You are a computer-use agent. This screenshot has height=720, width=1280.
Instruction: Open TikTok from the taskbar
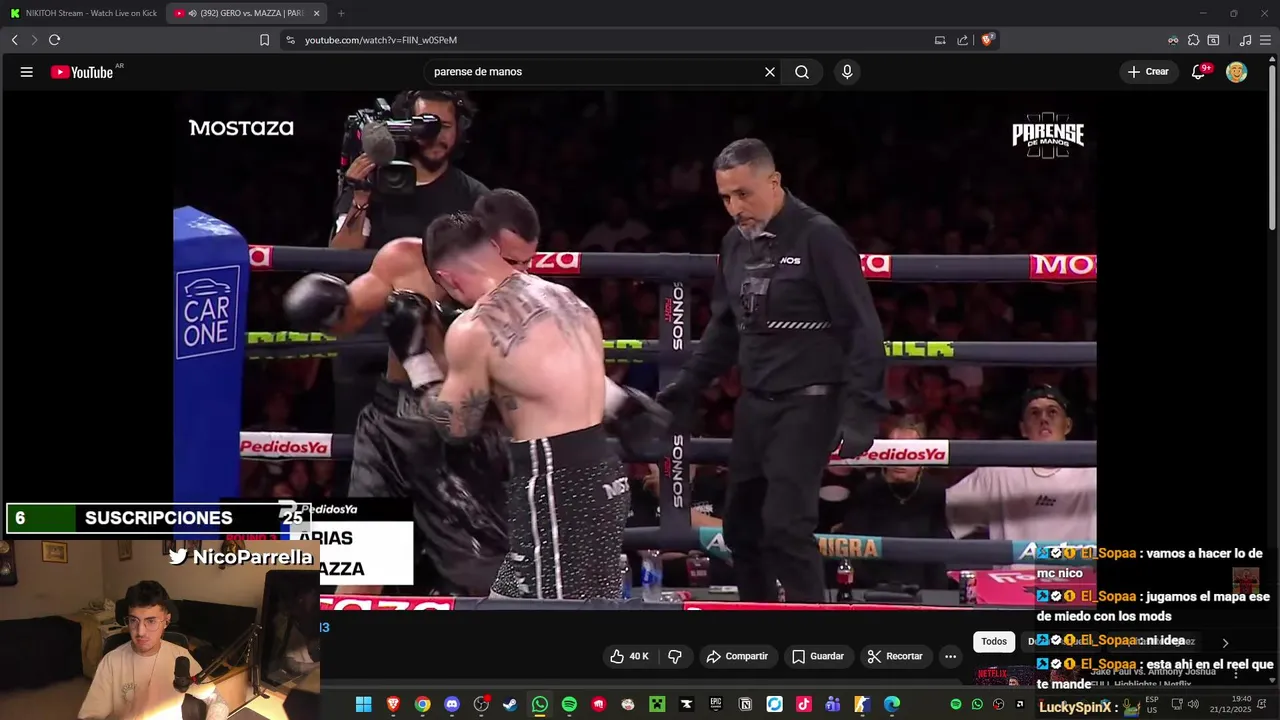click(x=803, y=705)
